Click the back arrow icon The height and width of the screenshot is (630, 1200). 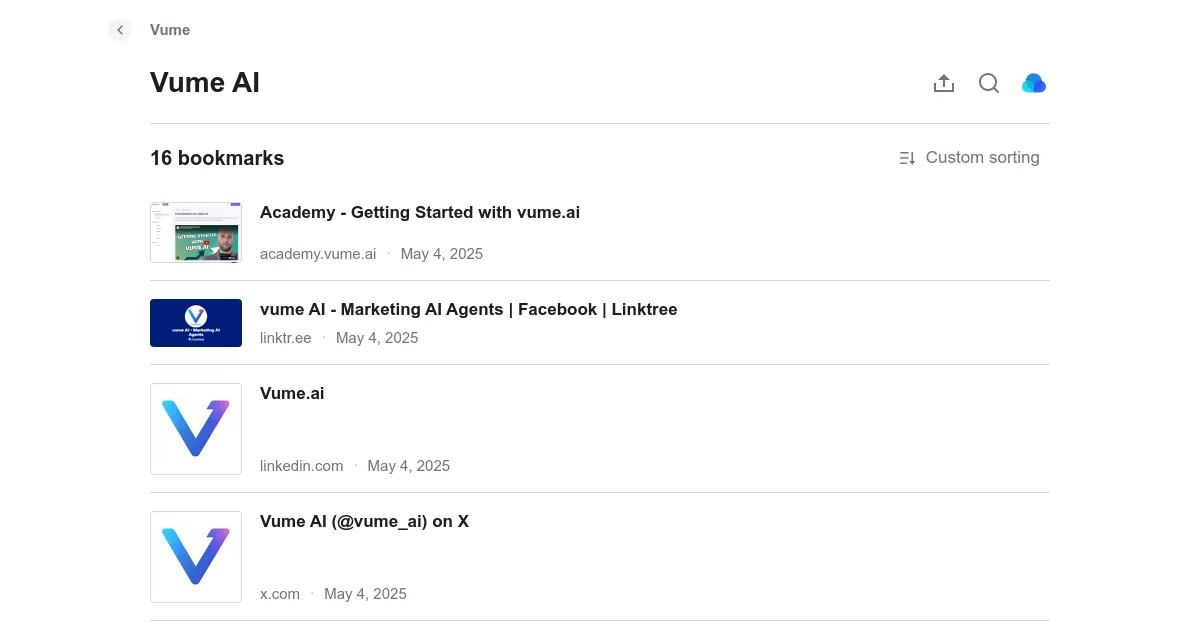pos(120,30)
